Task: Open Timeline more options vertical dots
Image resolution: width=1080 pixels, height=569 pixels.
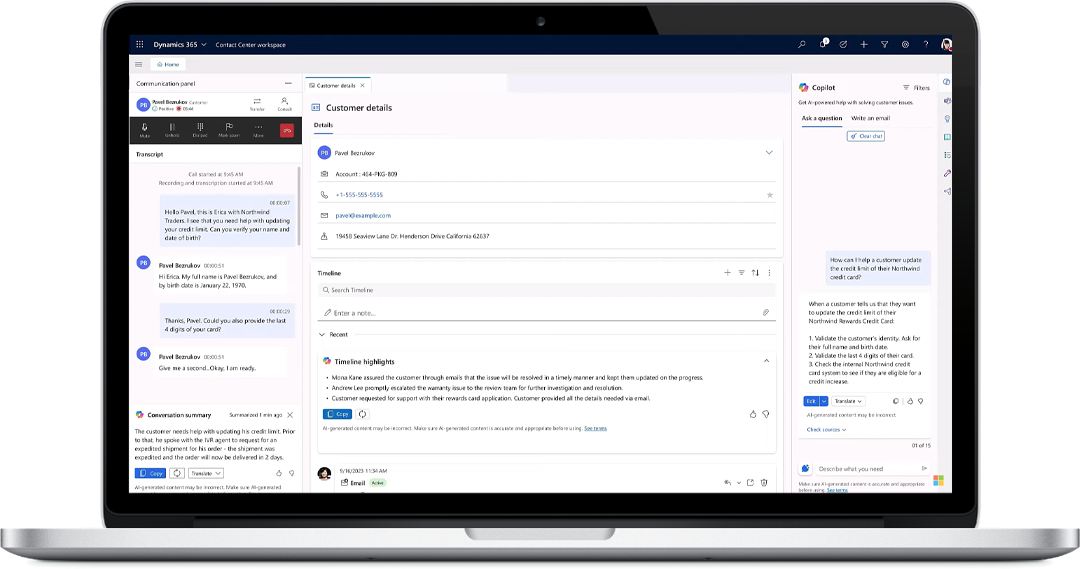Action: point(769,273)
